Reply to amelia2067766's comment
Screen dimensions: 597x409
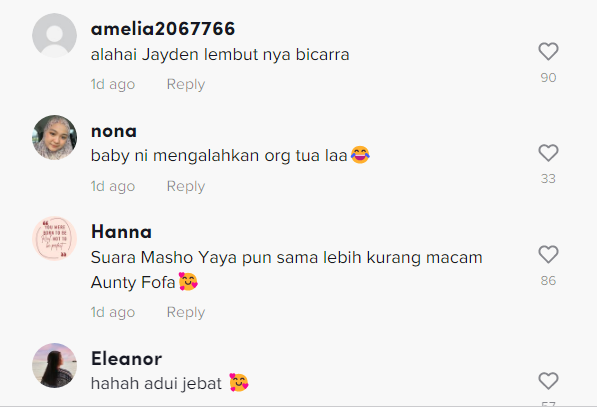click(x=186, y=84)
